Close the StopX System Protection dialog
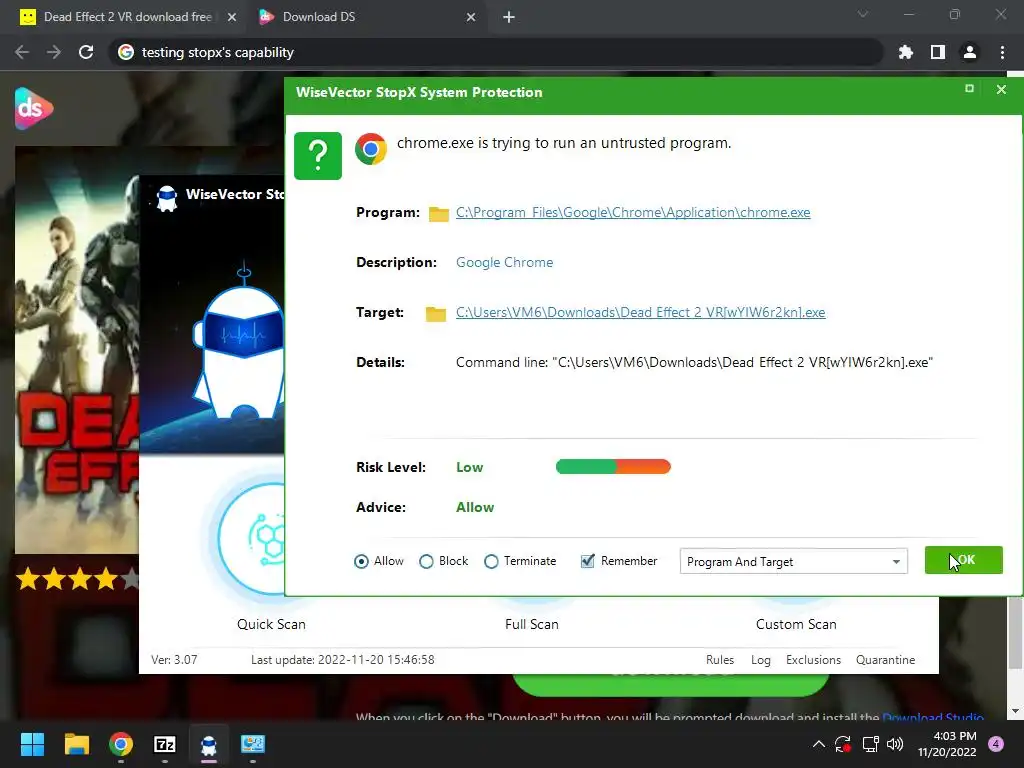The image size is (1024, 768). [x=1001, y=89]
